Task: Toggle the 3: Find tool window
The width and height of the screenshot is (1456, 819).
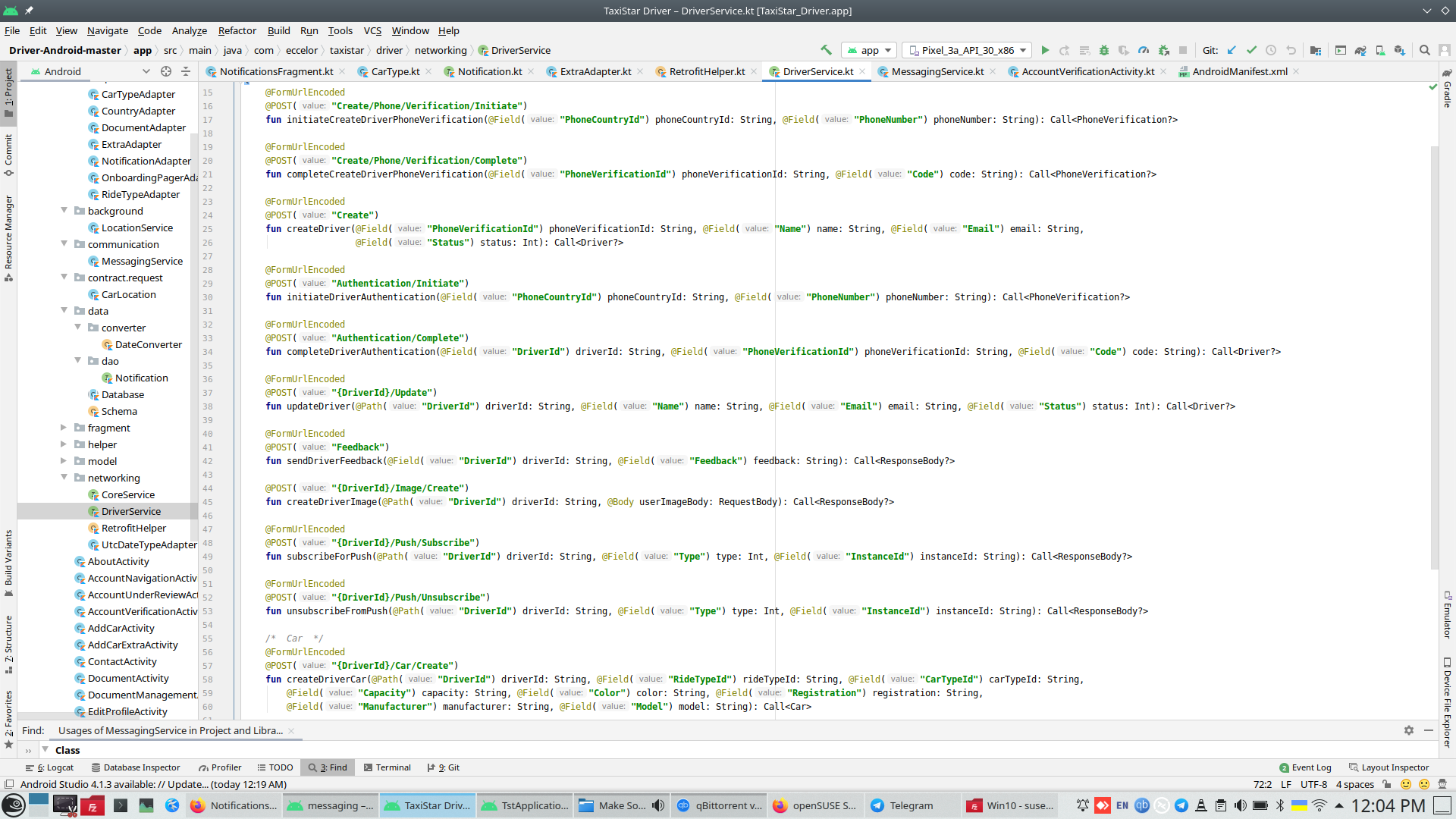Action: [x=328, y=767]
